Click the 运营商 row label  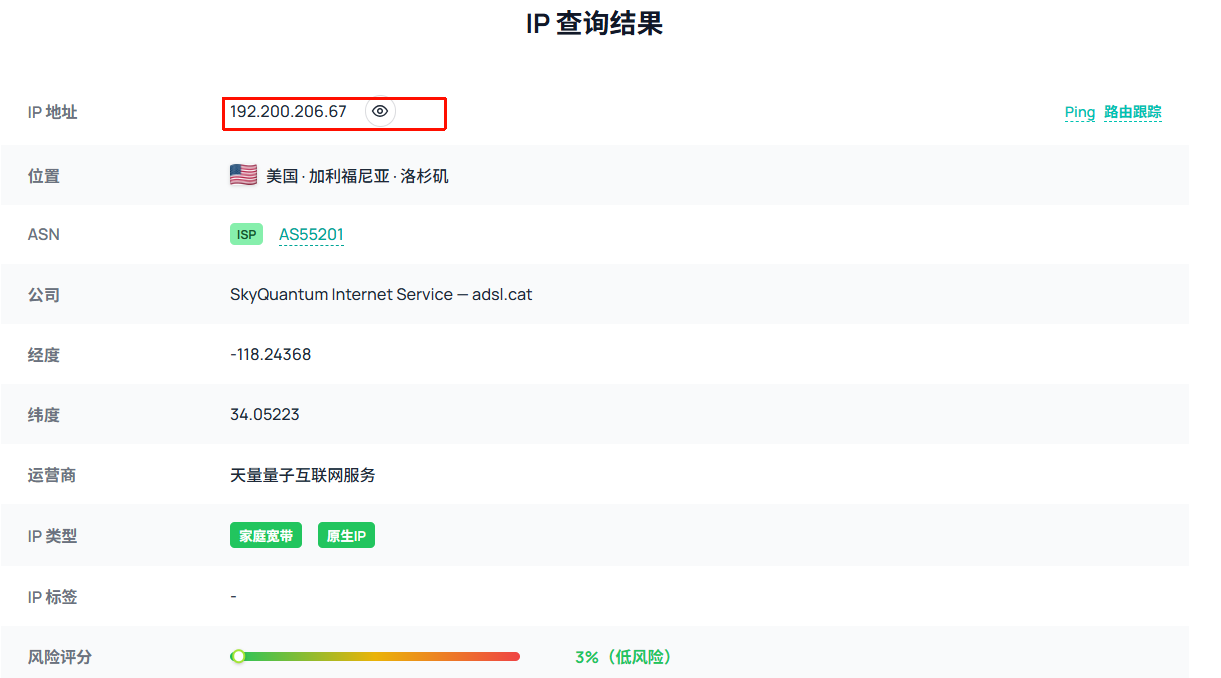pos(52,475)
